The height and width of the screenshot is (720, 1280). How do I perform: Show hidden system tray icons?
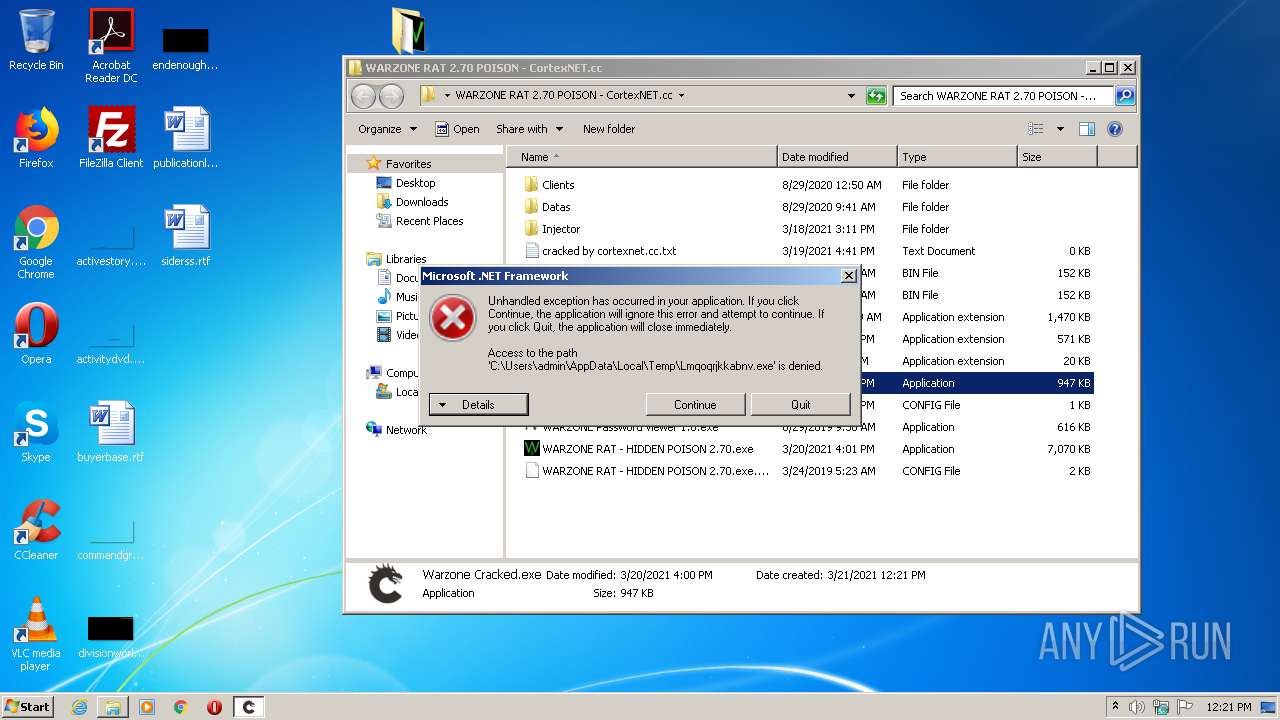coord(1115,707)
